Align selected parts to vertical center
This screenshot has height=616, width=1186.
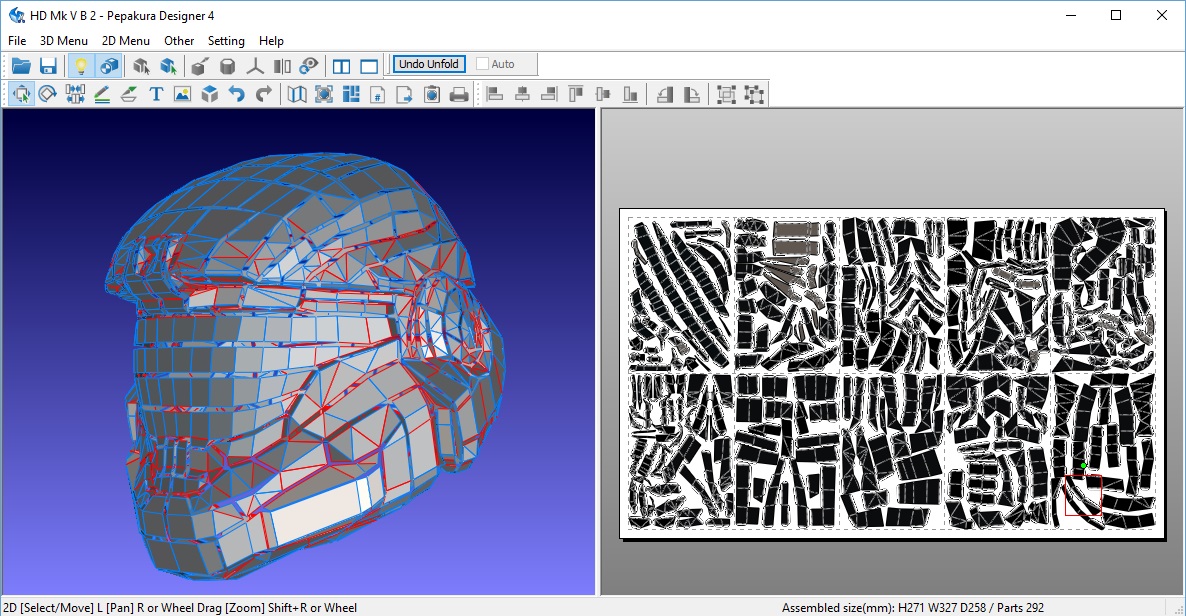(x=603, y=94)
